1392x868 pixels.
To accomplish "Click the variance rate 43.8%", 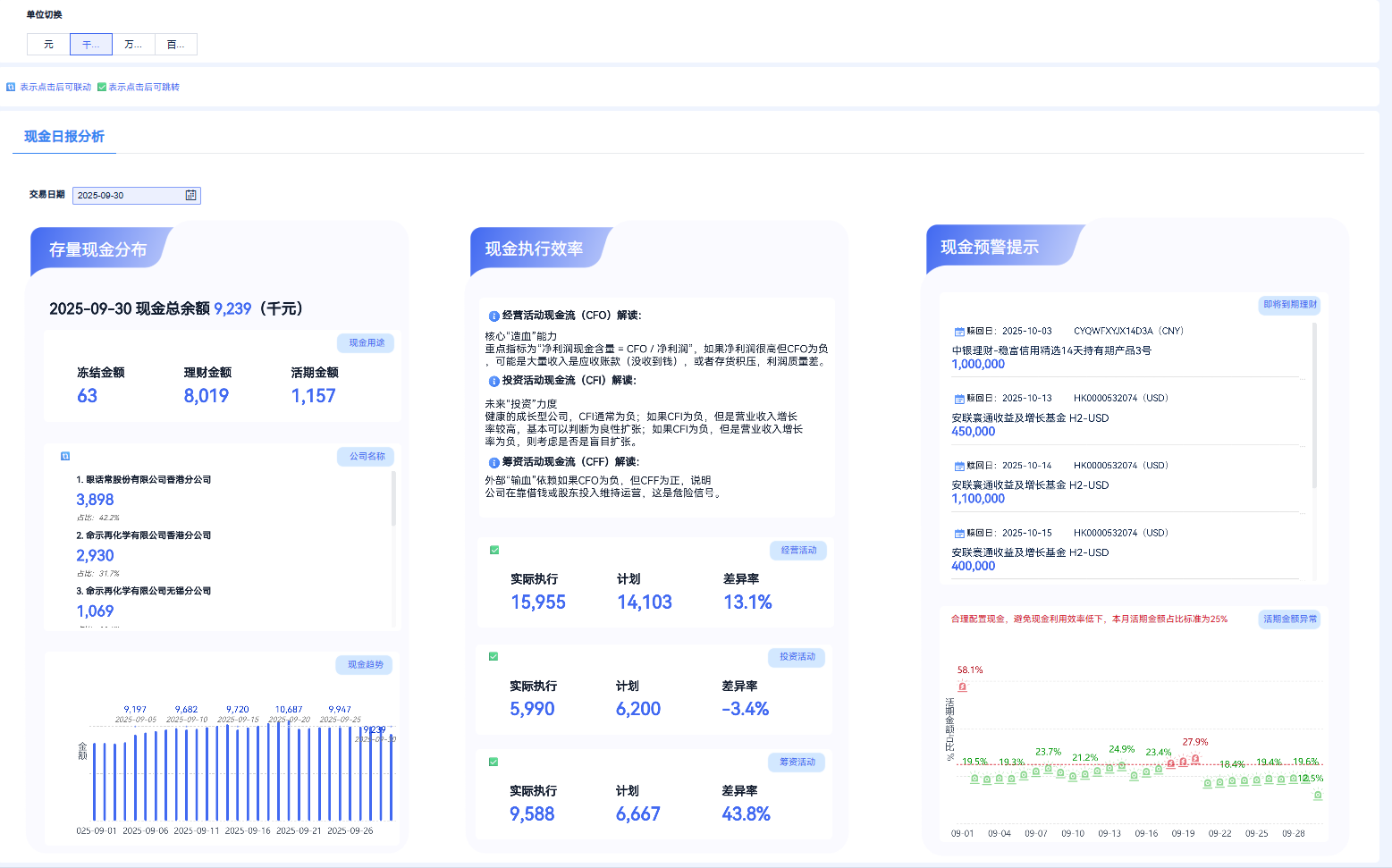I will (x=747, y=814).
